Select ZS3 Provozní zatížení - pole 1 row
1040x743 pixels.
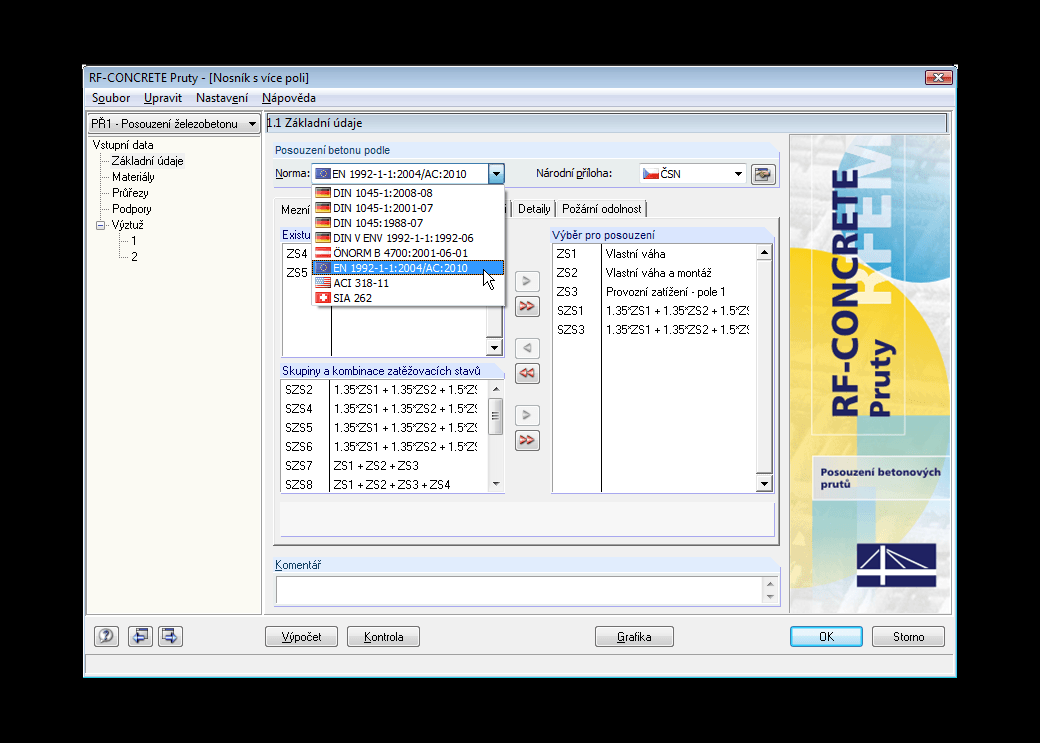[654, 292]
